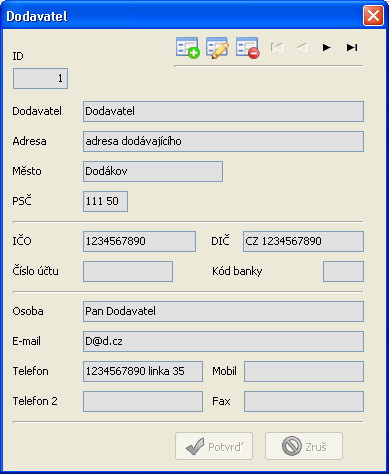This screenshot has height=474, width=389.
Task: Click the empty Číslo účtu field
Action: point(128,271)
